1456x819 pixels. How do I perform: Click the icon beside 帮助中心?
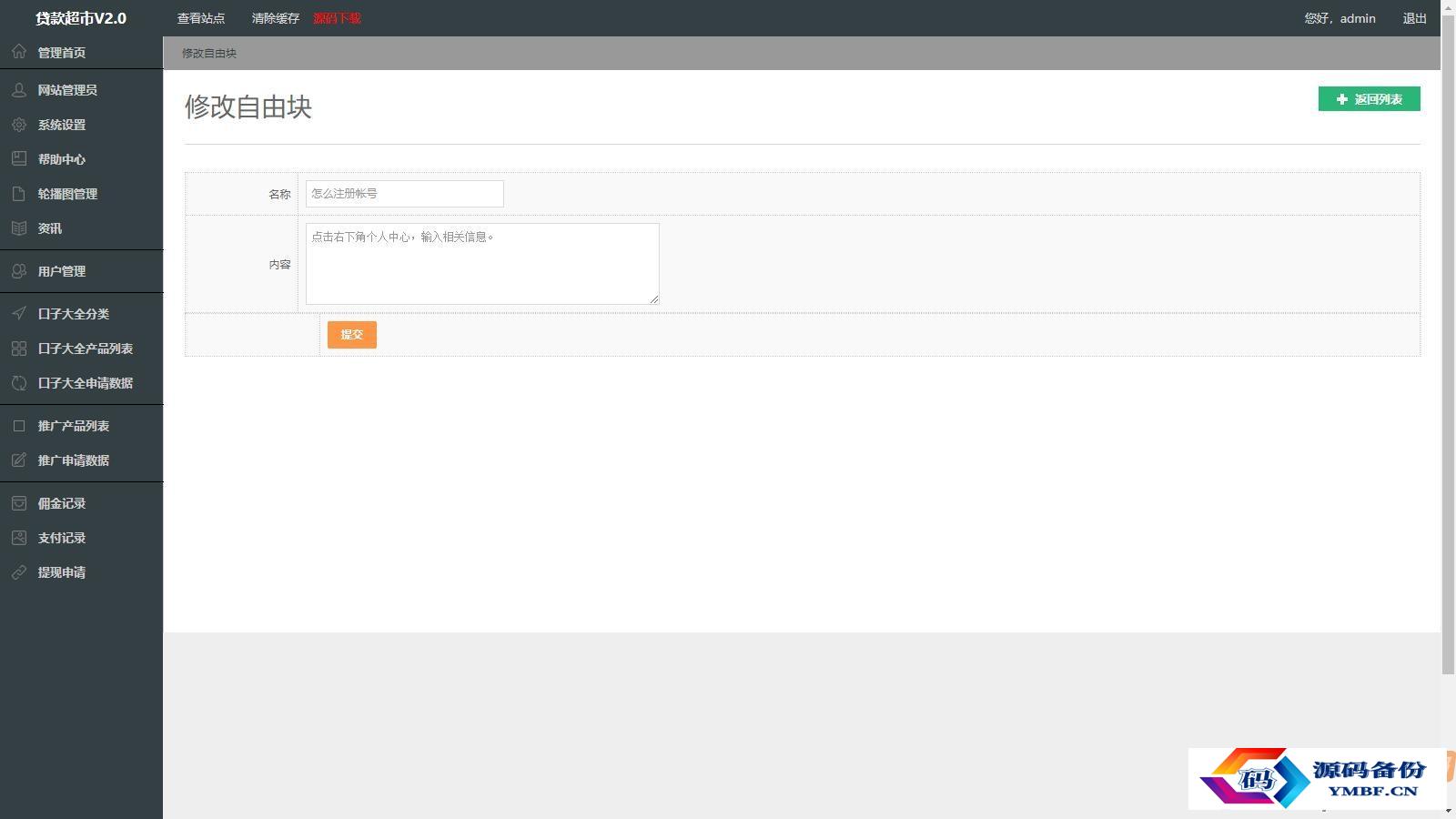coord(19,159)
